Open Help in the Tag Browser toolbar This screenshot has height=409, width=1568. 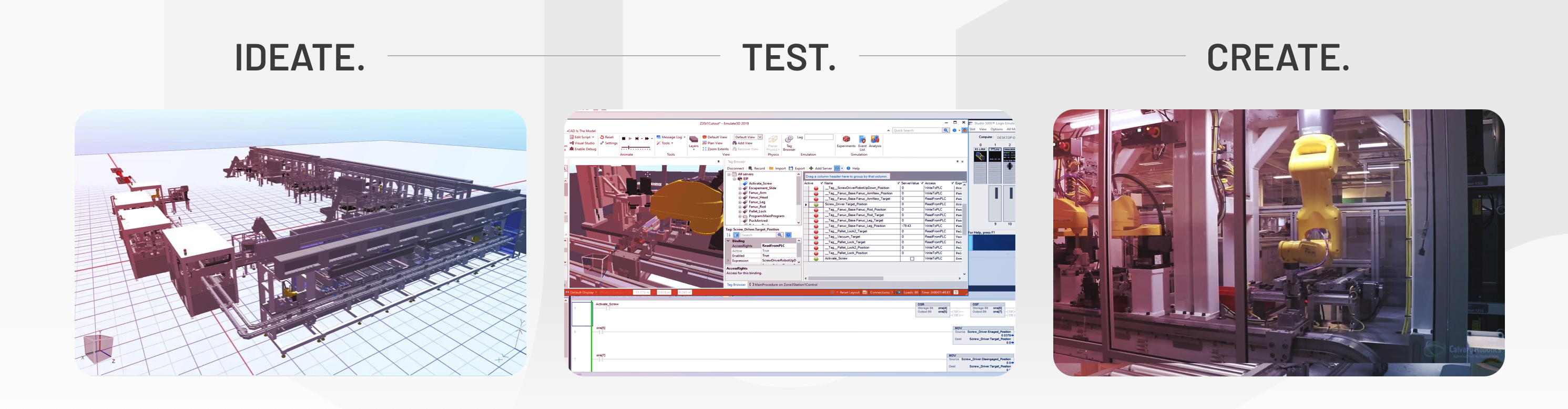[853, 168]
